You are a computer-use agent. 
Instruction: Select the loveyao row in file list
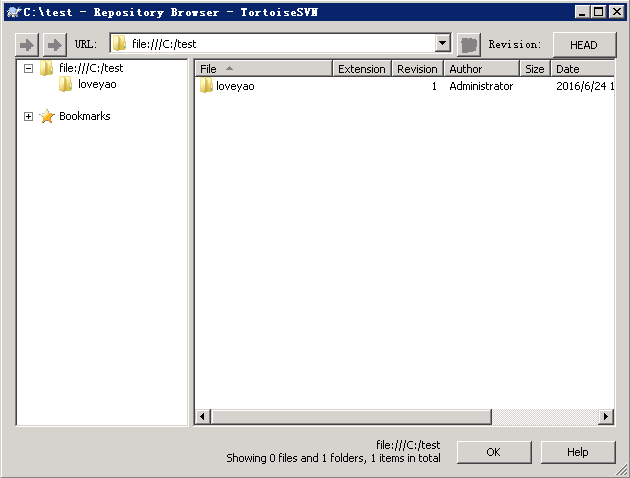[405, 86]
